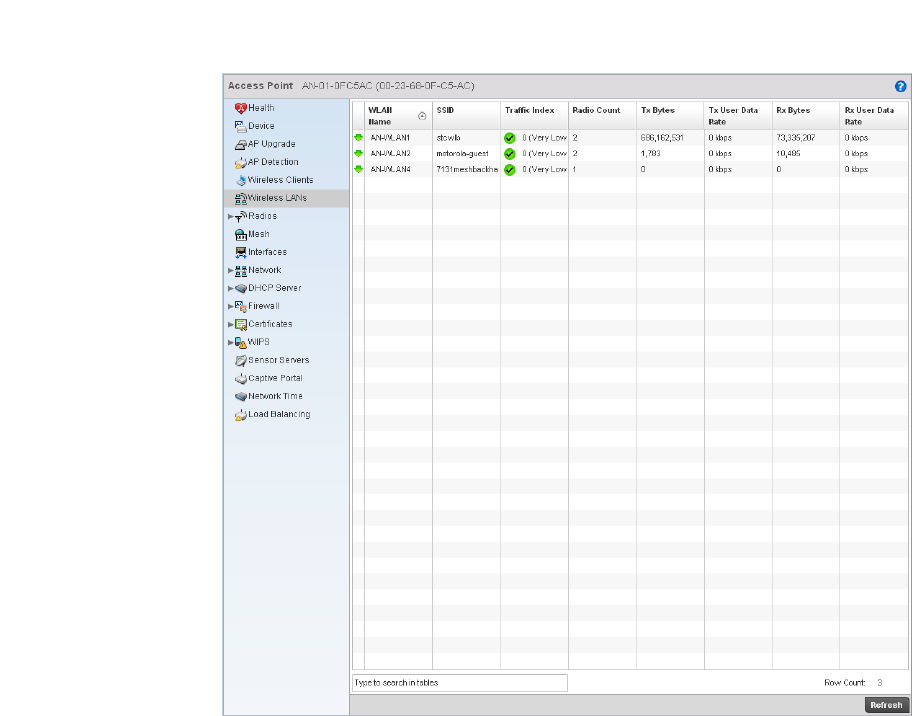The width and height of the screenshot is (912, 716).
Task: Click green status arrow for ANWLAN4
Action: tap(358, 169)
